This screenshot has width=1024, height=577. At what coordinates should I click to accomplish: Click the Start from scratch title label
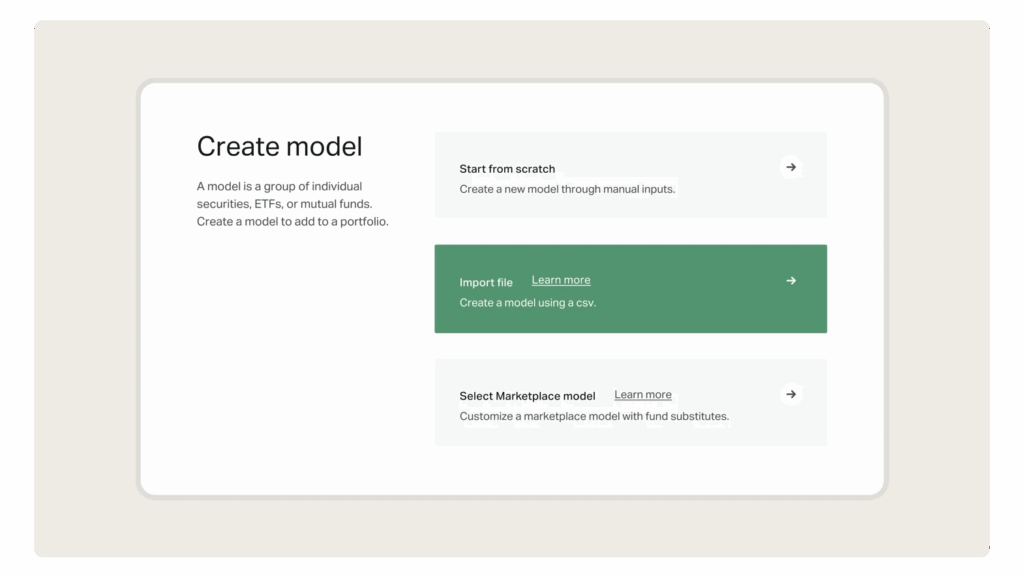tap(507, 169)
